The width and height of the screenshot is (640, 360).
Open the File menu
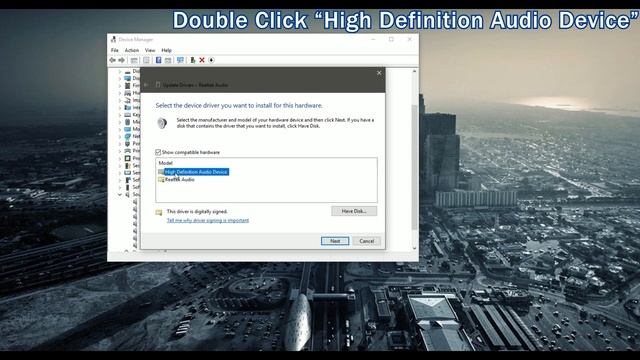[115, 50]
